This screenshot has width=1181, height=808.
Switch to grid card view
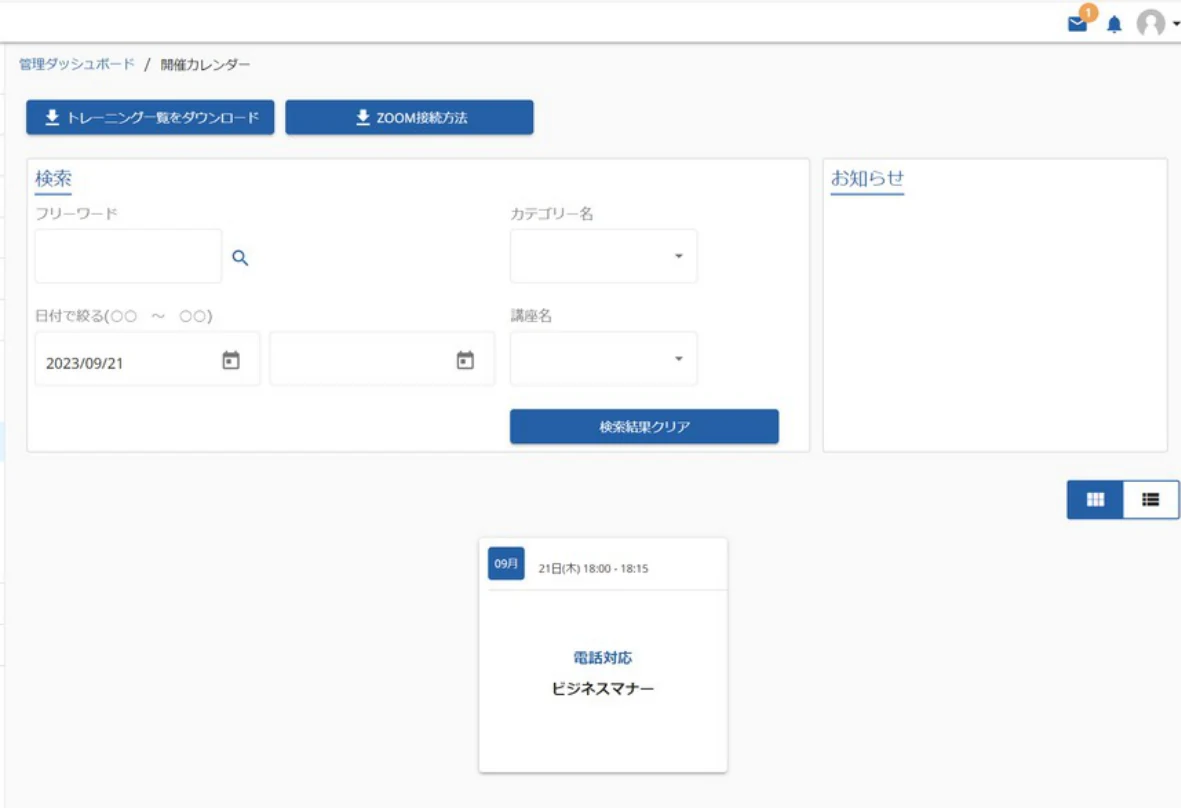click(x=1094, y=499)
